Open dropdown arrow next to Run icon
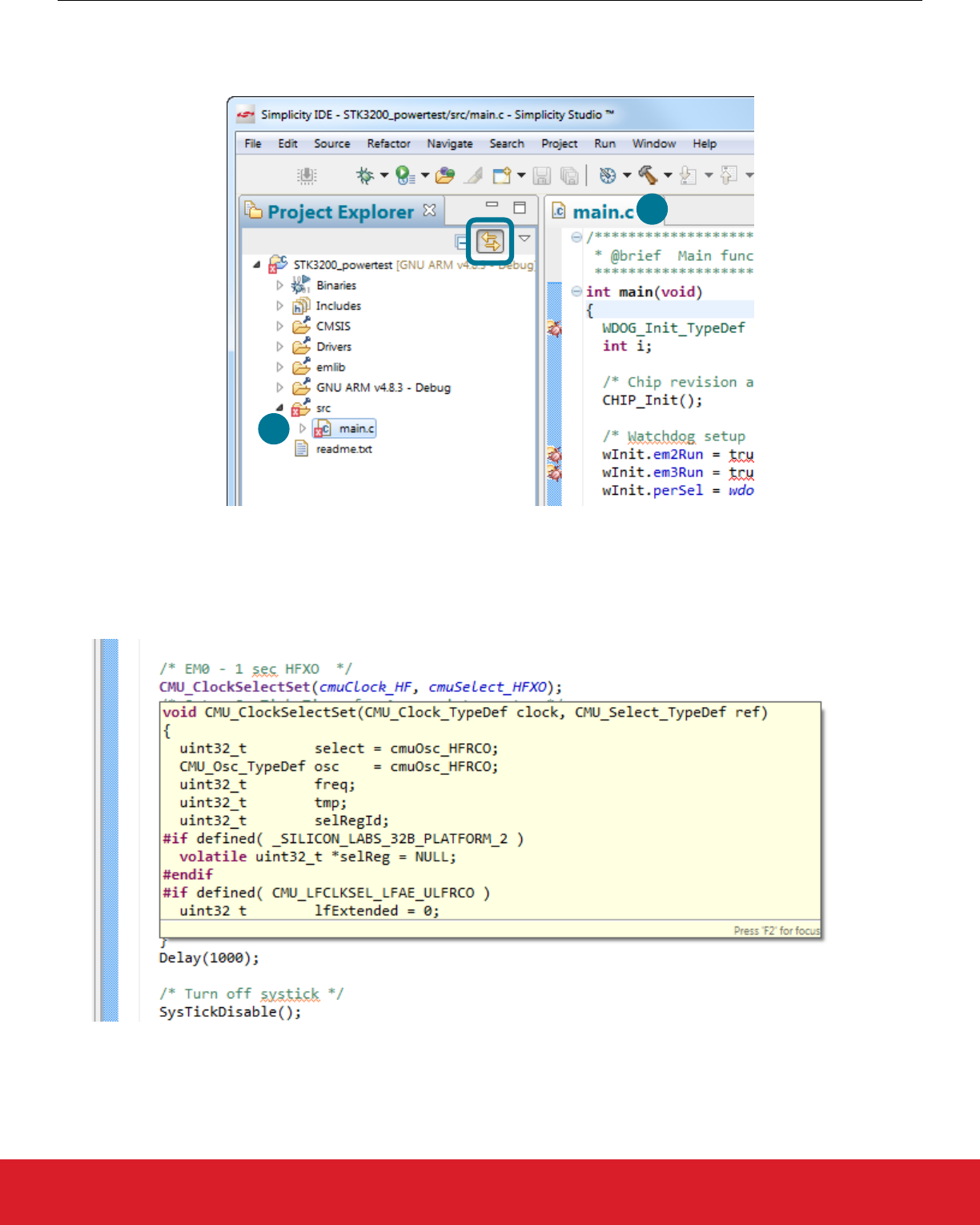This screenshot has height=1225, width=980. point(425,175)
